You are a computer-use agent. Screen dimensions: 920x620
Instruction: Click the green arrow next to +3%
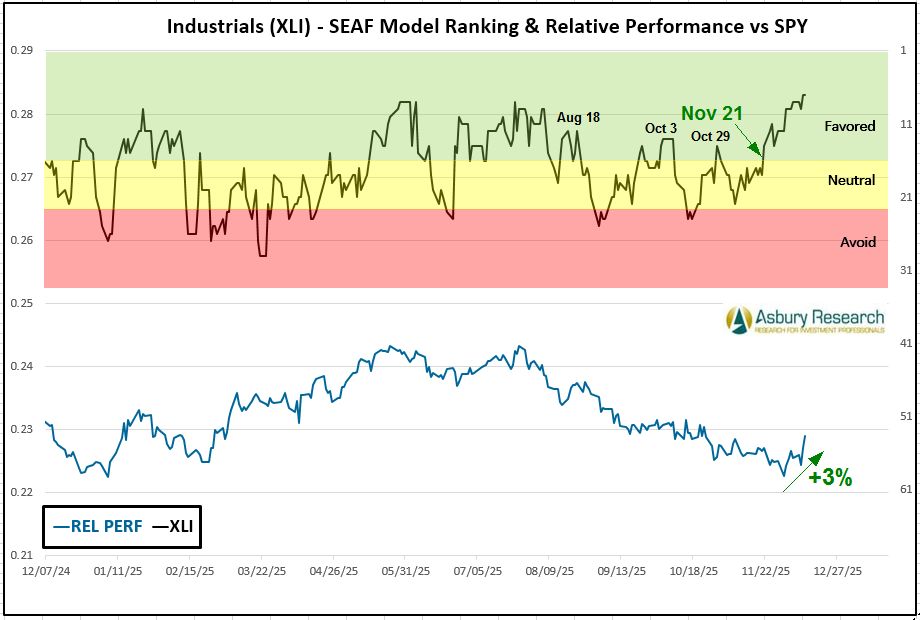point(800,473)
